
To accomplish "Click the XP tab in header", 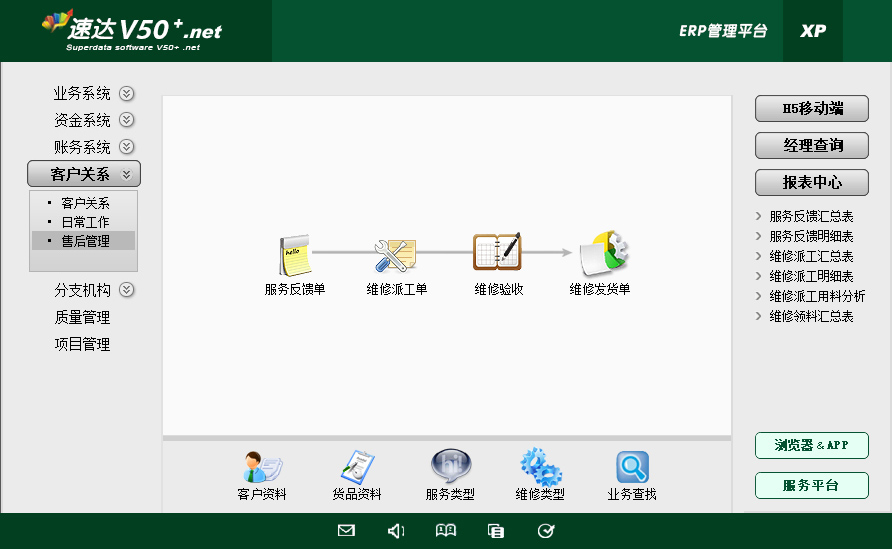I will (x=813, y=31).
